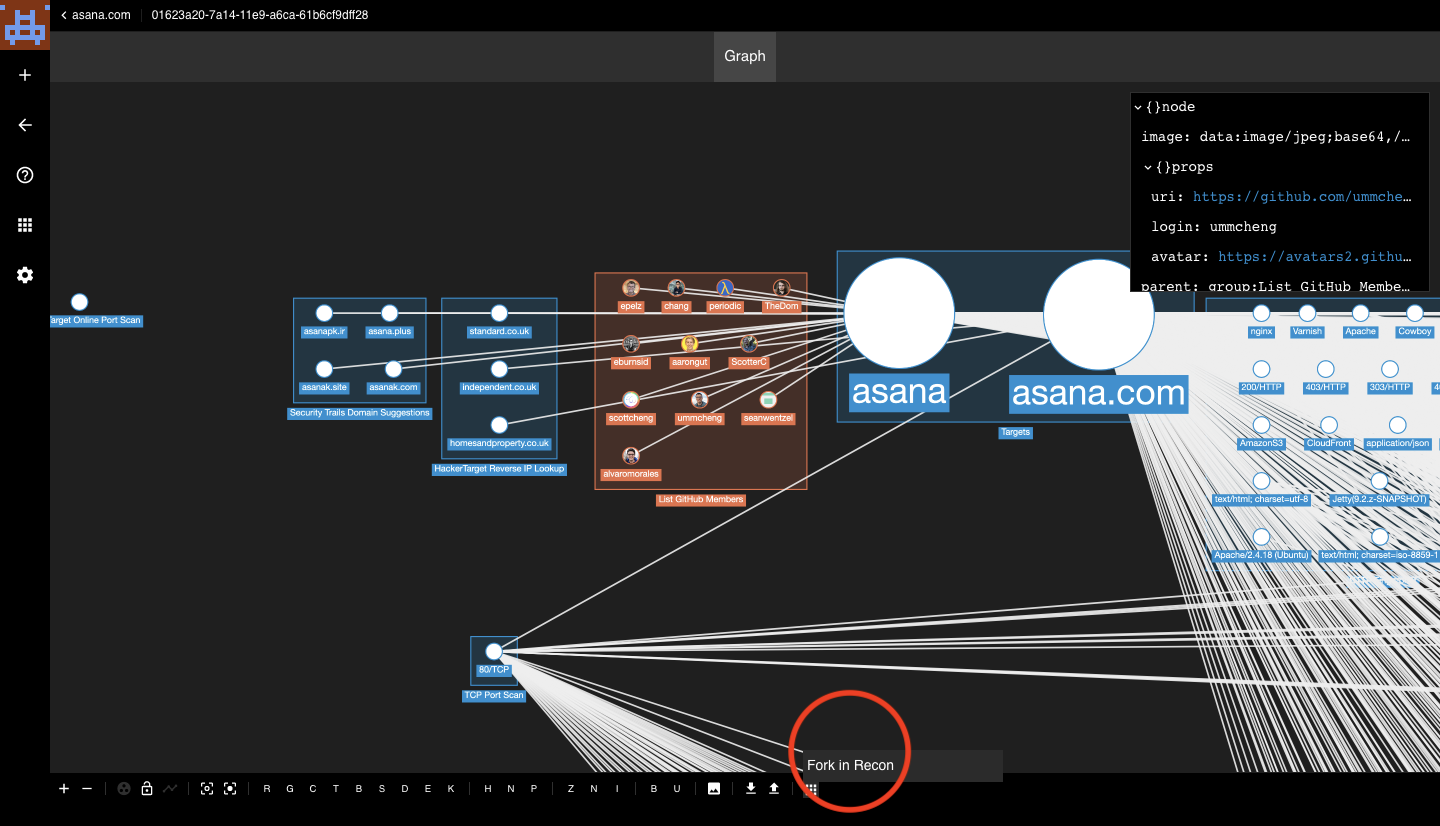Select the nginx server node
Screen dimensions: 1440x826
1261,313
